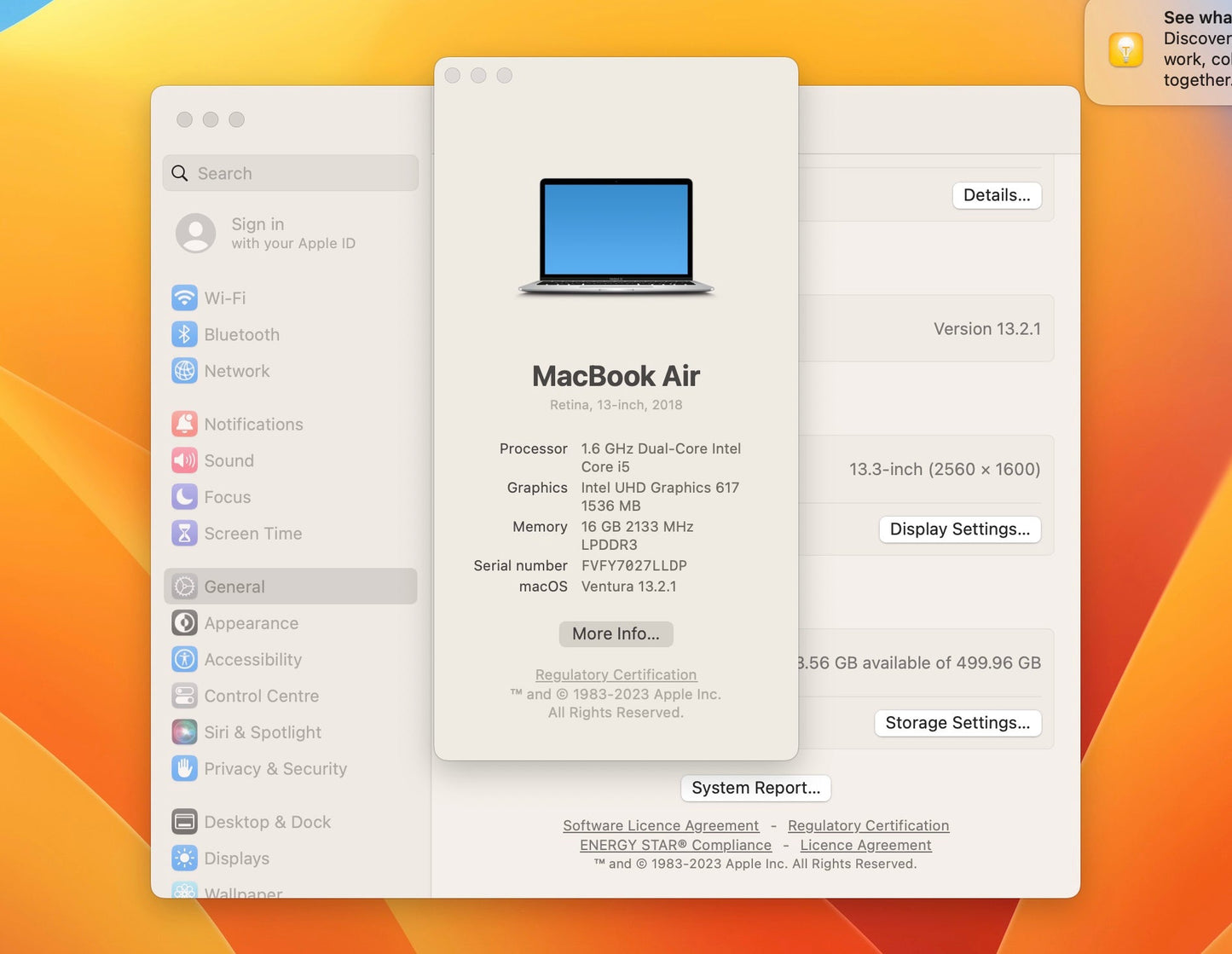Open the Displays sun icon

point(184,859)
